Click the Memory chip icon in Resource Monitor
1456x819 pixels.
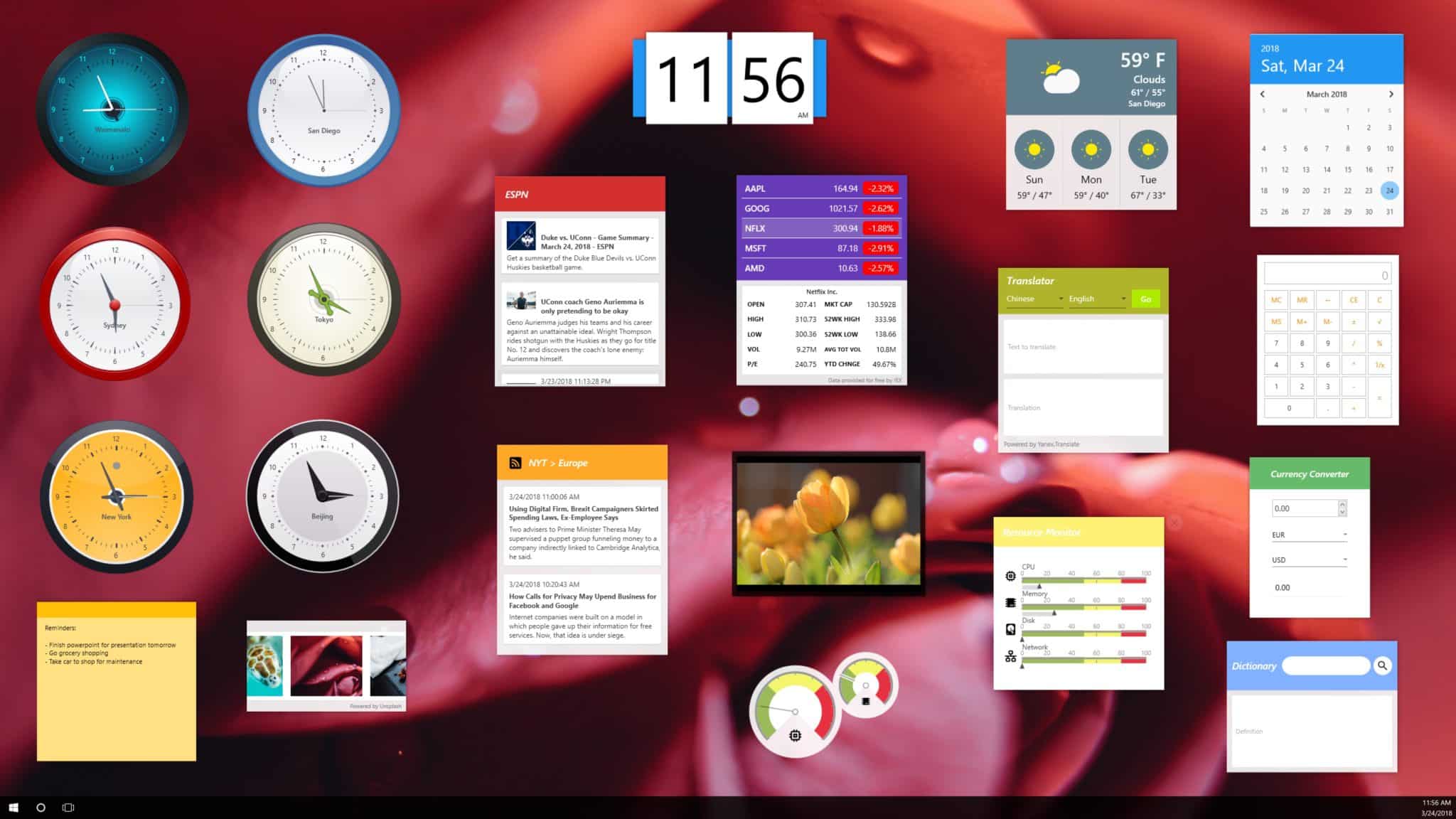1010,603
